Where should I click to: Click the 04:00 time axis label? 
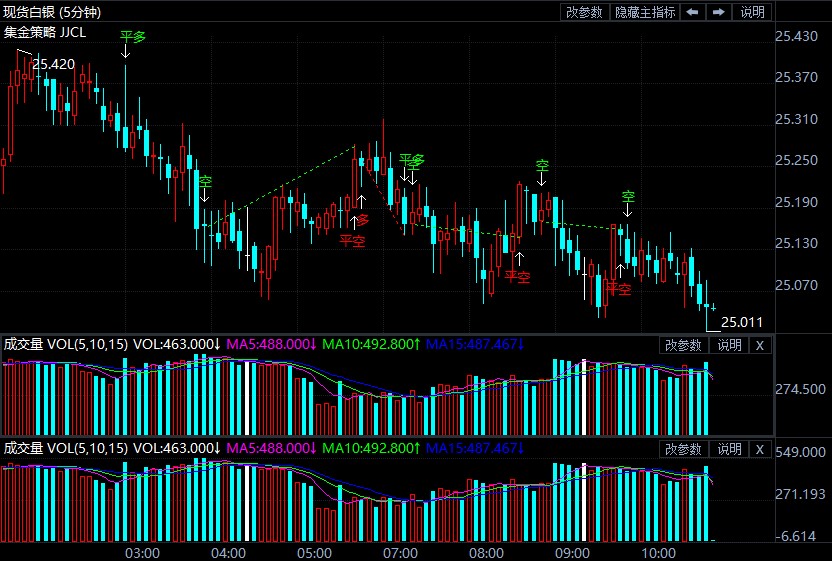tap(228, 553)
